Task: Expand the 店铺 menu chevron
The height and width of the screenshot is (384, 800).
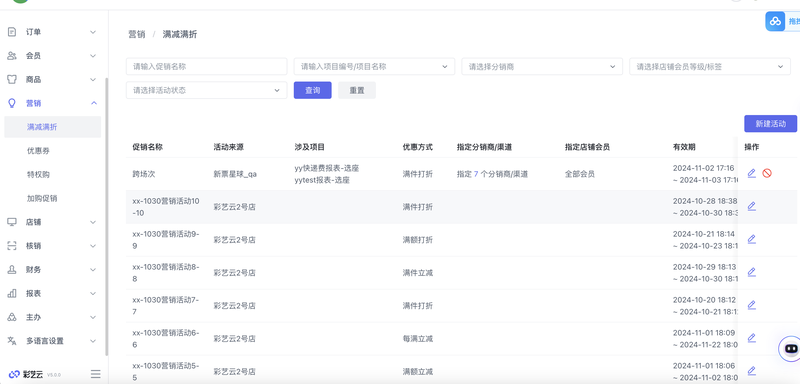Action: (93, 222)
